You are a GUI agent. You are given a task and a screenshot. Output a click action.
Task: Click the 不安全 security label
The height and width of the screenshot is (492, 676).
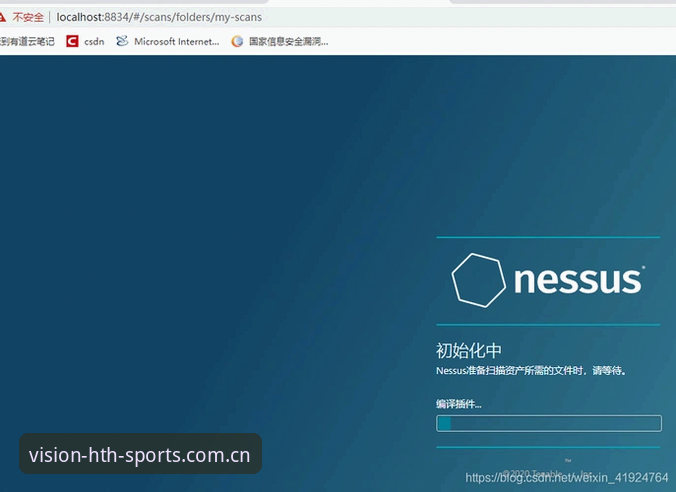28,17
